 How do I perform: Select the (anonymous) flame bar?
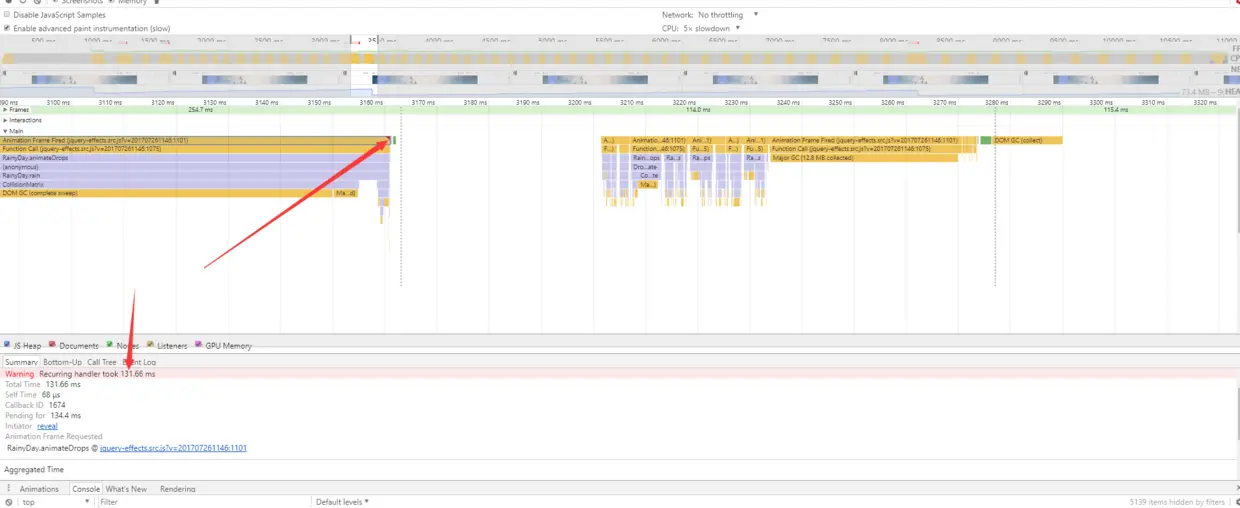(x=193, y=167)
